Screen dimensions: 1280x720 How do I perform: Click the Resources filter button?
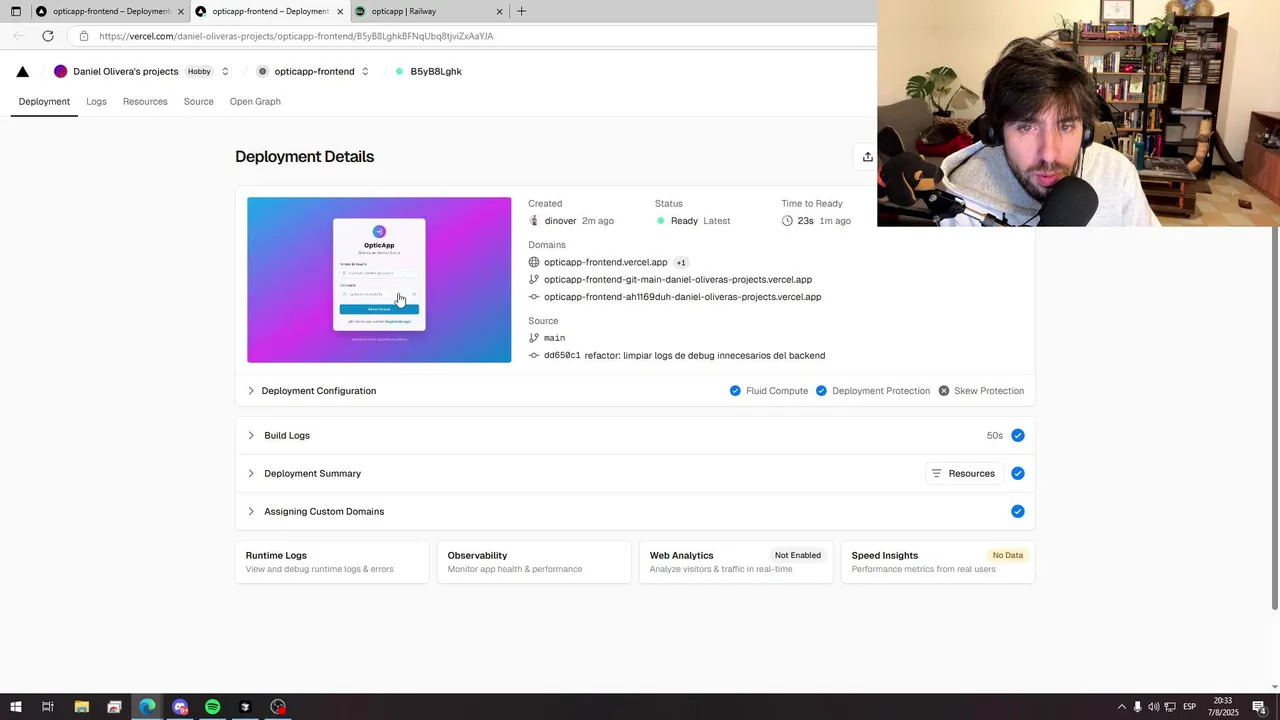coord(964,473)
